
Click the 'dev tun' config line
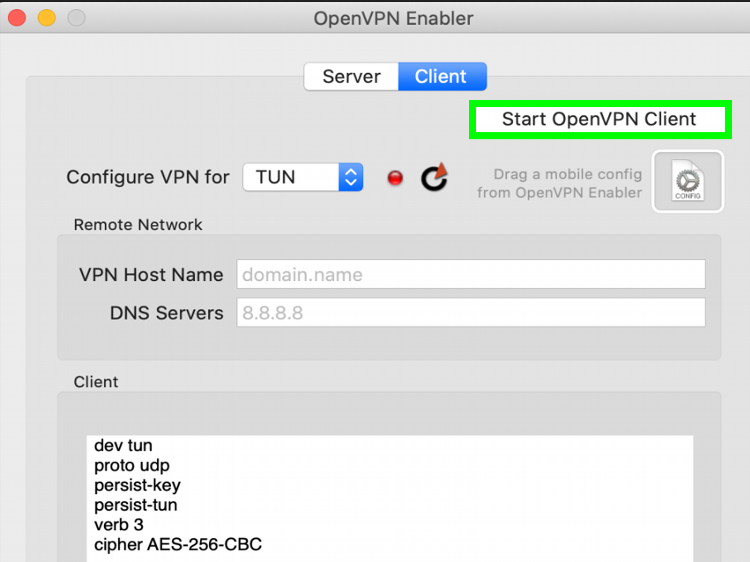[x=123, y=445]
